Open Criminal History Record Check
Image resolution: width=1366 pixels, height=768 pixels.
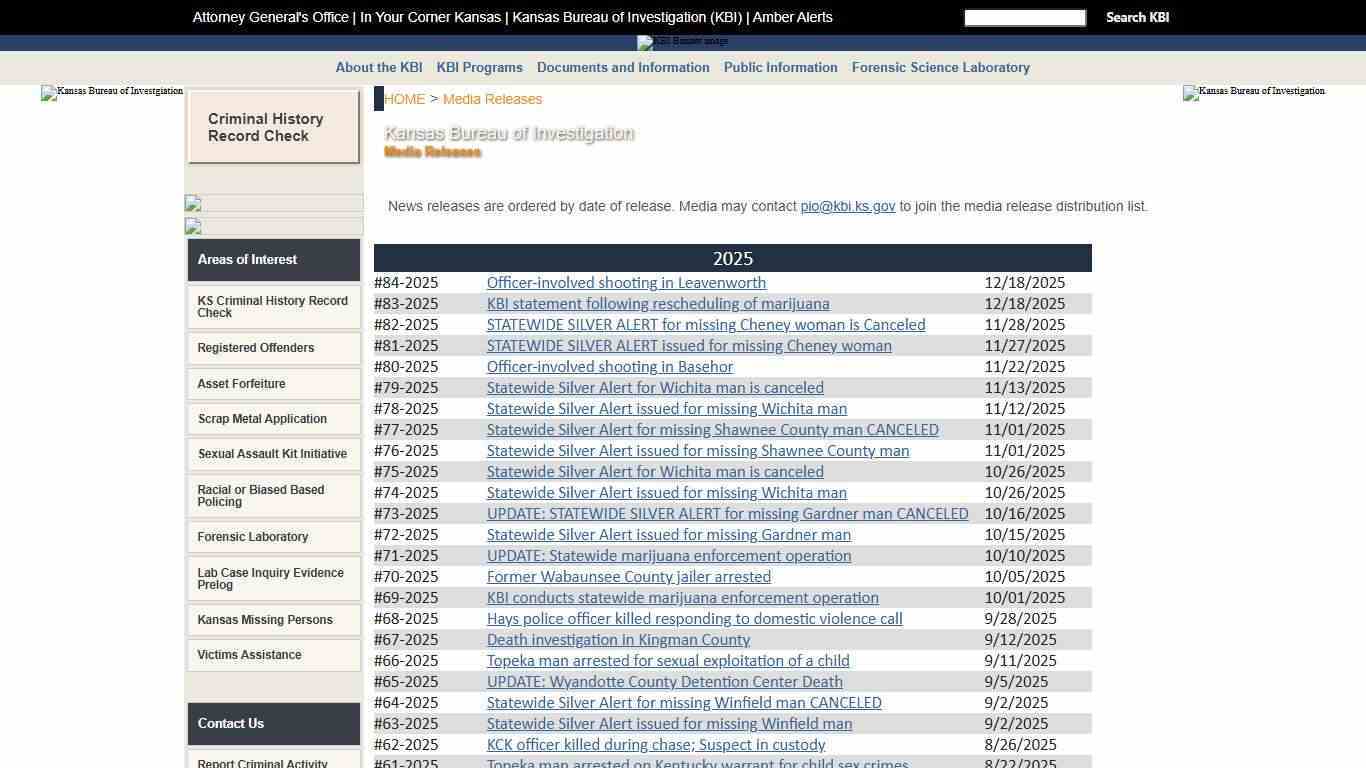tap(272, 127)
